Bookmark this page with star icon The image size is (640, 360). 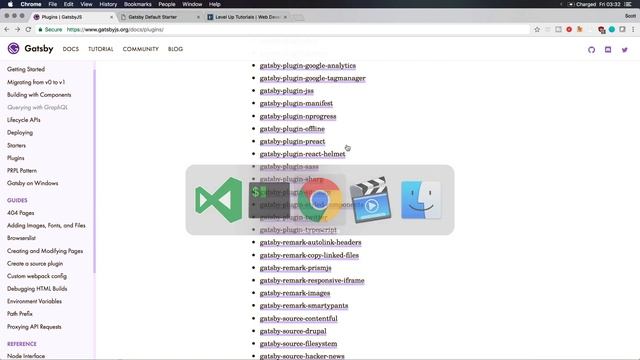(x=537, y=29)
